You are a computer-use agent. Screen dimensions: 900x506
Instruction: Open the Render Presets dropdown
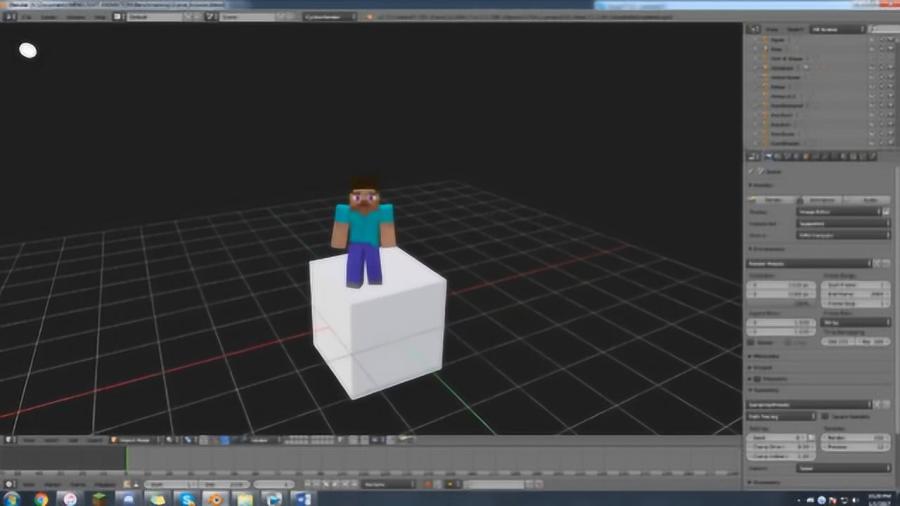[809, 263]
